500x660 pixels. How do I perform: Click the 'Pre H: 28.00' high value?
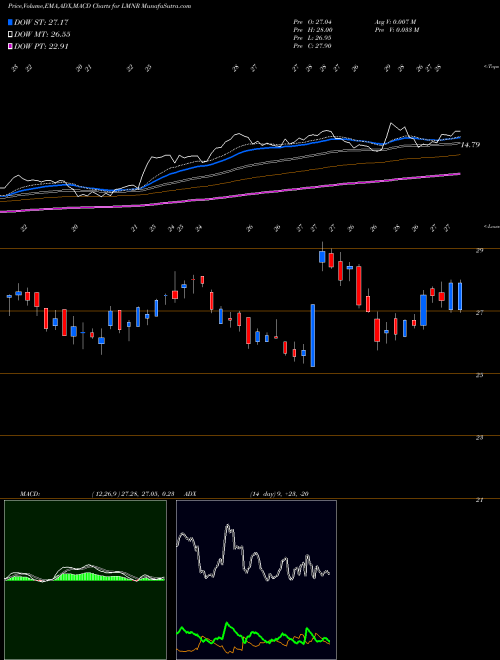pyautogui.click(x=313, y=30)
